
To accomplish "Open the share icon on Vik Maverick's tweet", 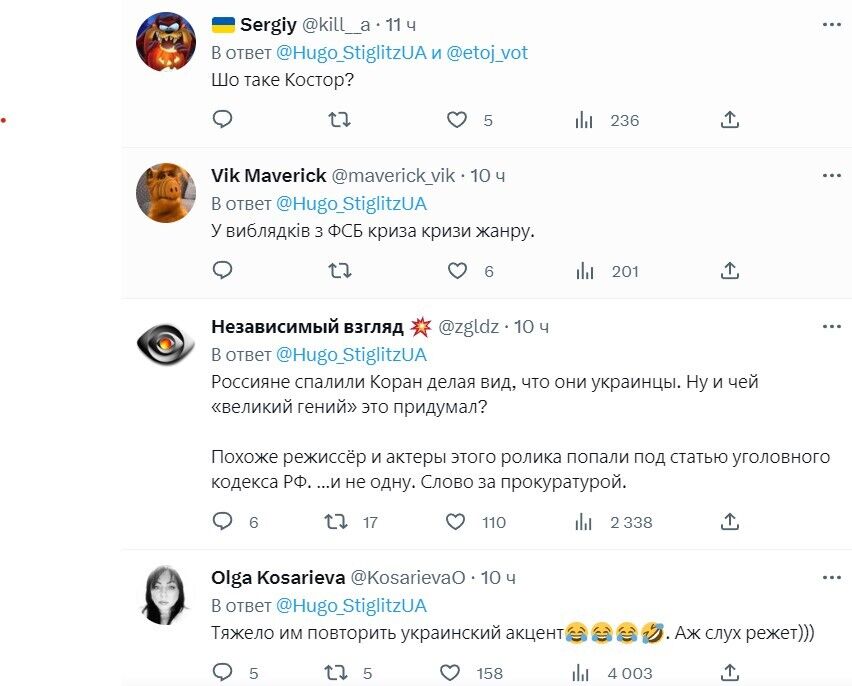I will pos(729,269).
